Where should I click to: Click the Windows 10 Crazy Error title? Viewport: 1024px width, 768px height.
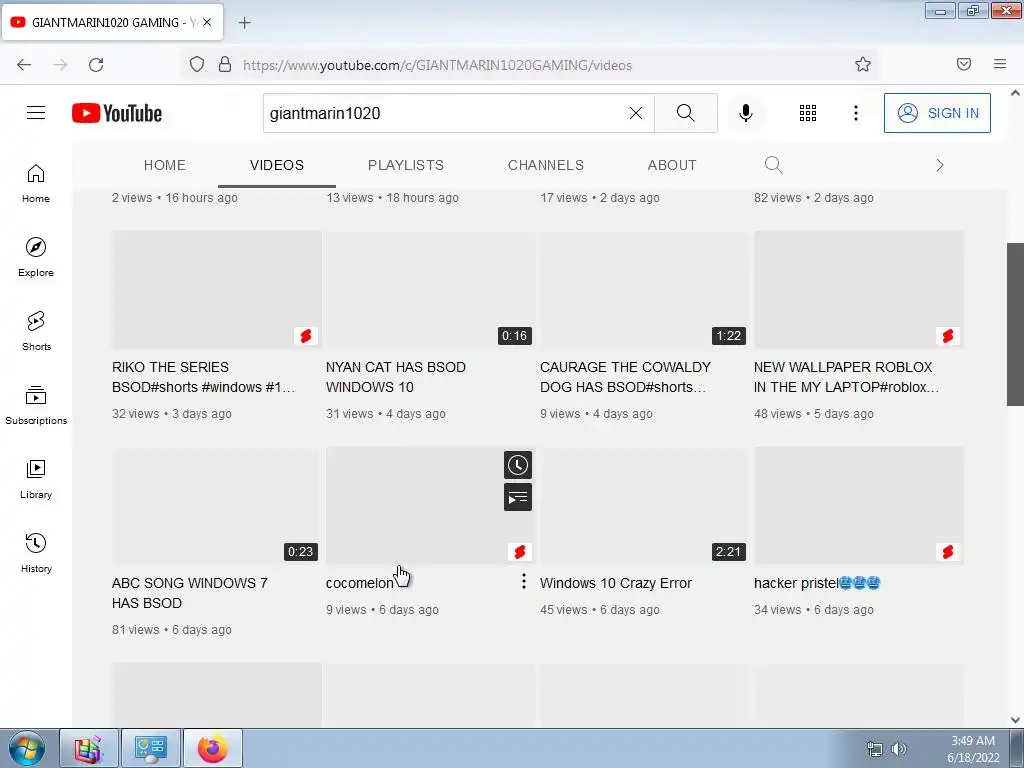pos(616,583)
